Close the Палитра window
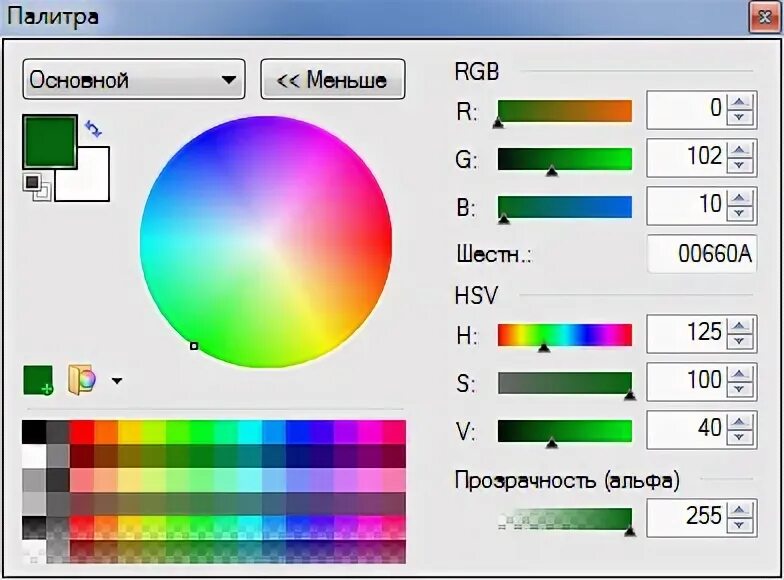The height and width of the screenshot is (580, 784). pyautogui.click(x=765, y=17)
